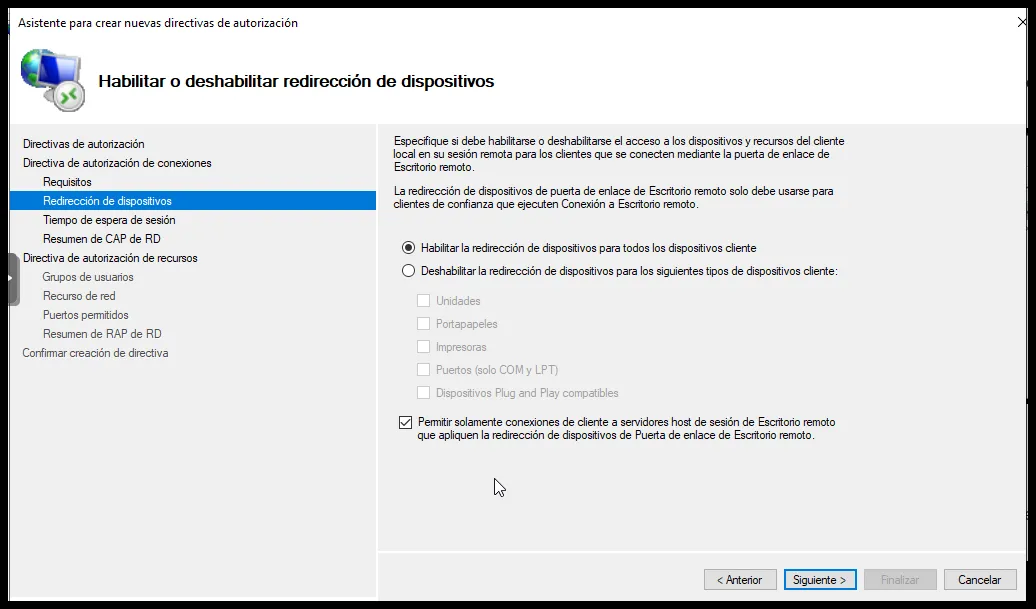This screenshot has width=1036, height=609.
Task: Check Dispositivos Plug and Play compatibles checkbox
Action: (424, 393)
